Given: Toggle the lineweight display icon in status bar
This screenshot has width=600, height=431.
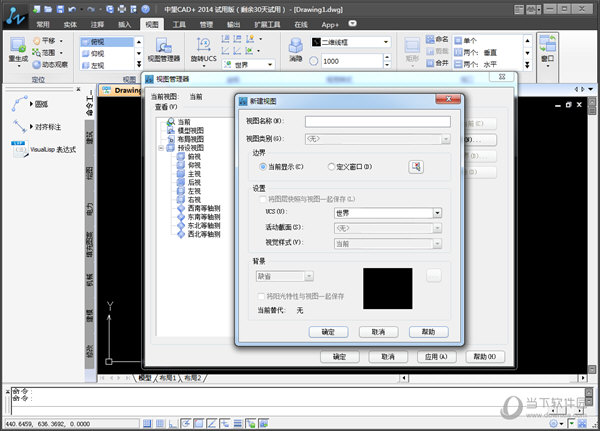Looking at the screenshot, I should [x=238, y=423].
